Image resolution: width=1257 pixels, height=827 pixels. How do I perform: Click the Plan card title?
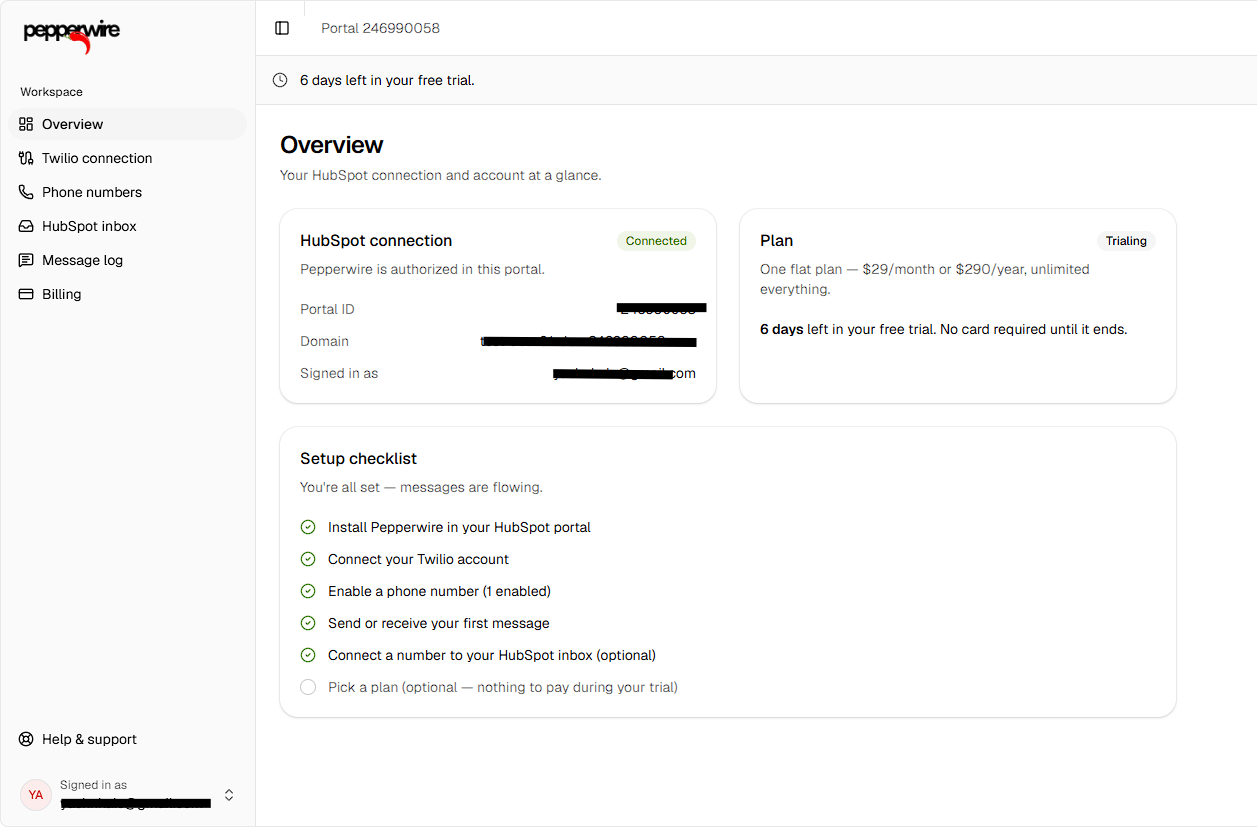[x=776, y=241]
